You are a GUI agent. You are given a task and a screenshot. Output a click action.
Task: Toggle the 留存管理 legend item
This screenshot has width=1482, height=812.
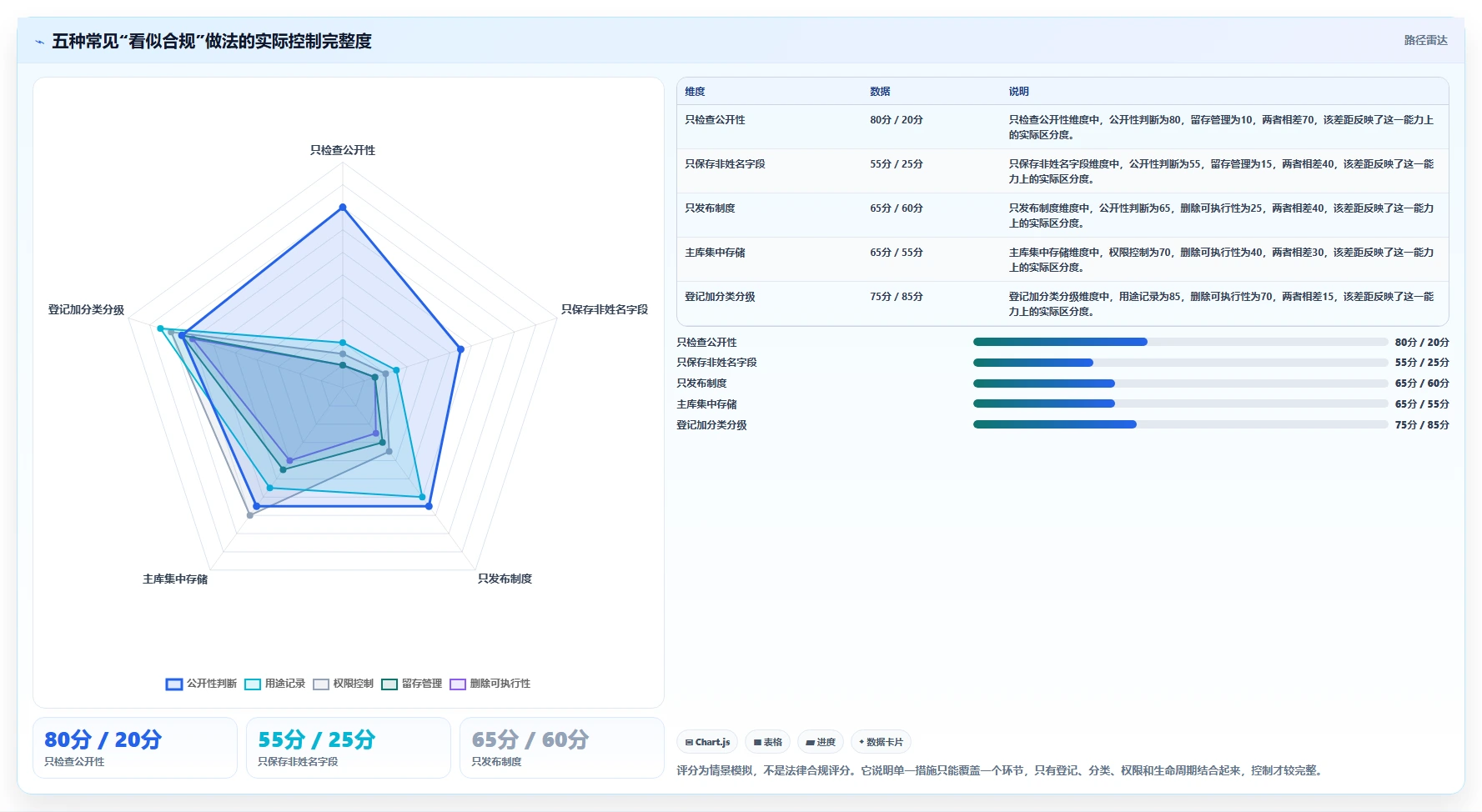[411, 684]
